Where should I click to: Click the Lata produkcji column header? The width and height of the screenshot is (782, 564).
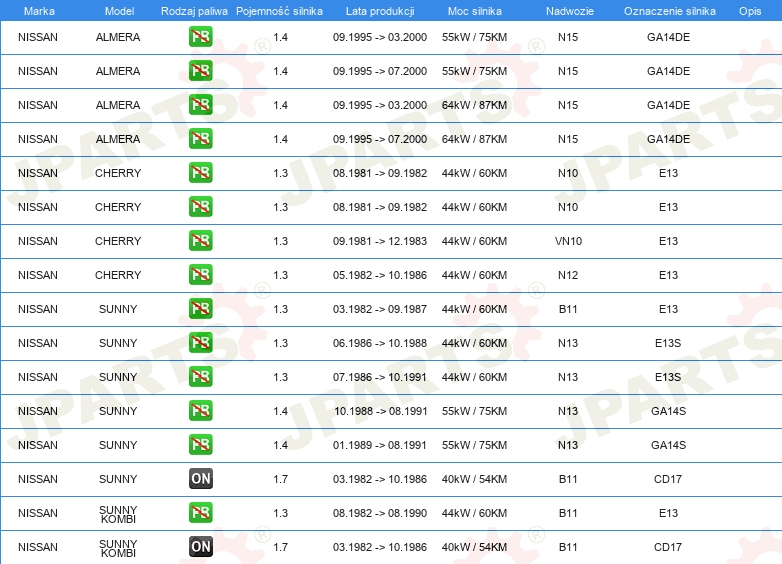pos(380,11)
